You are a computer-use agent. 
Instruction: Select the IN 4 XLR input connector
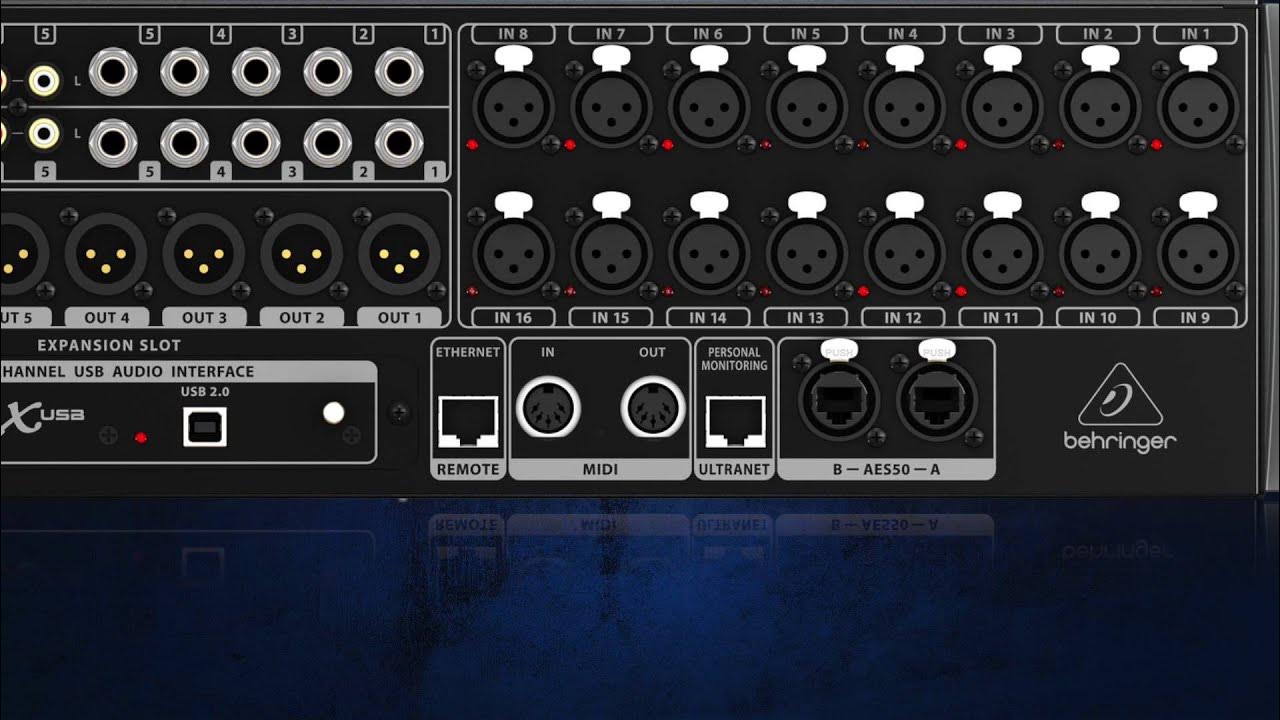pos(904,108)
